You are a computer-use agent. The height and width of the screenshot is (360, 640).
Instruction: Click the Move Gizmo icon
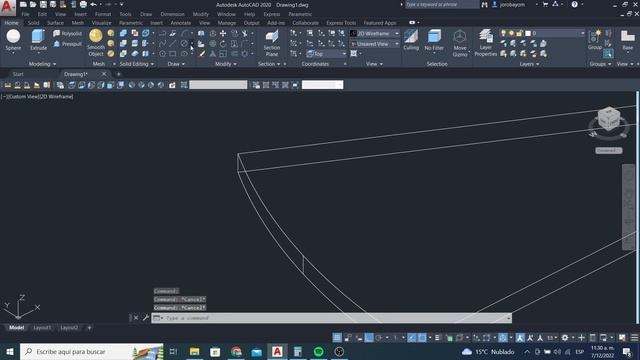460,43
